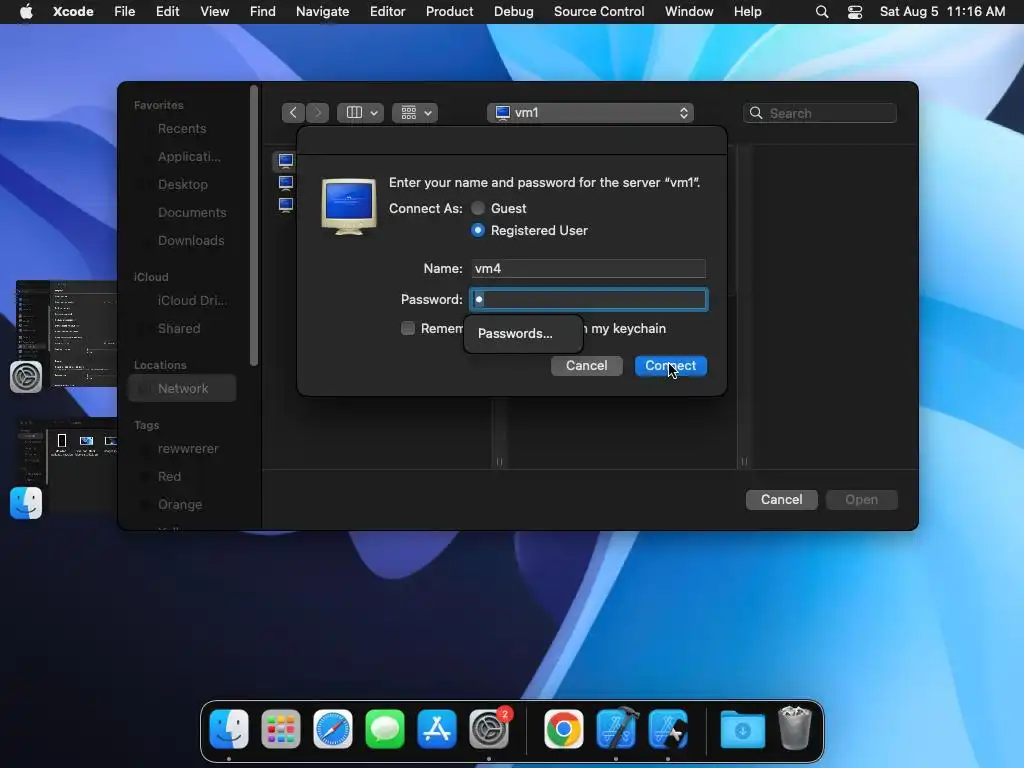The height and width of the screenshot is (768, 1024).
Task: Select Finder Stage Manager thumbnail
Action: (67, 467)
